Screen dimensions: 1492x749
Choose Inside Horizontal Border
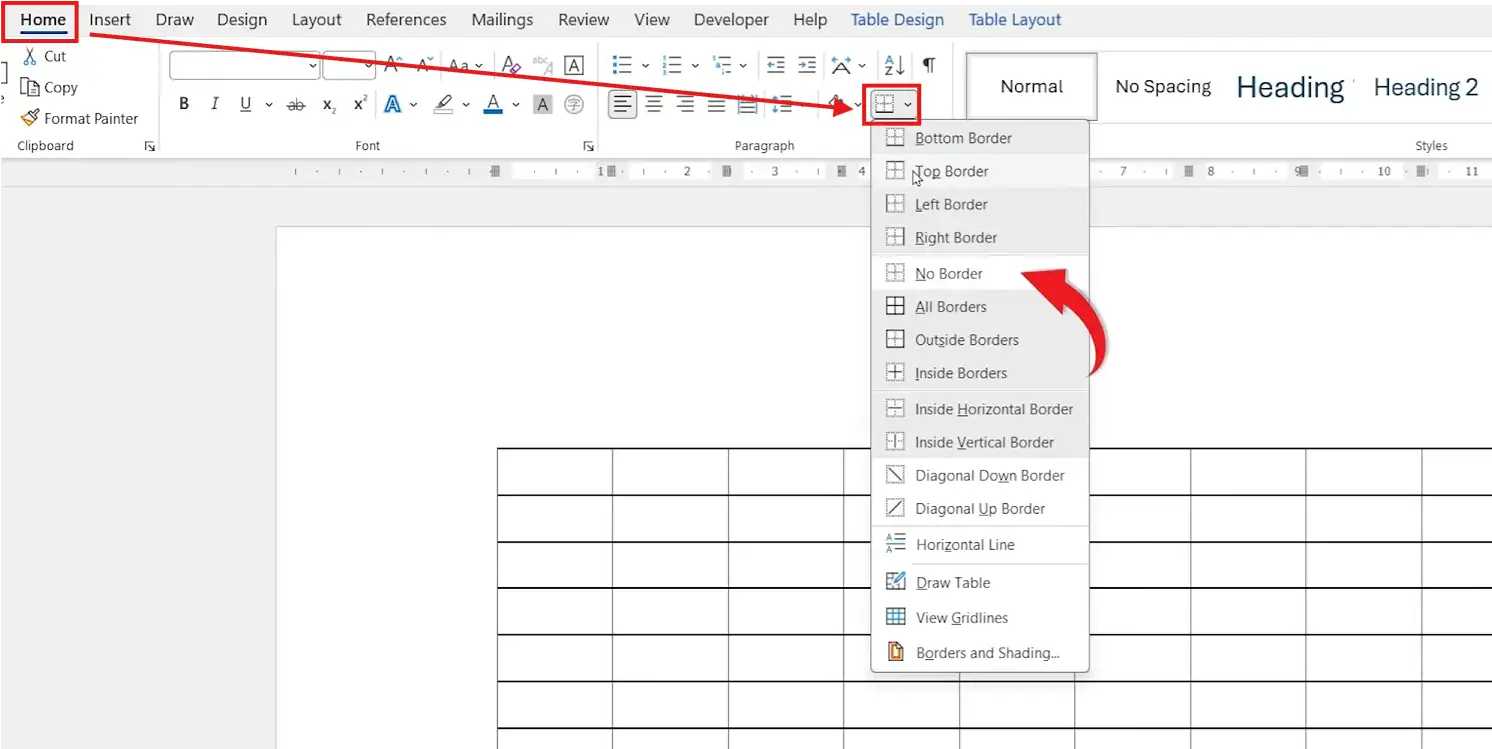tap(980, 409)
